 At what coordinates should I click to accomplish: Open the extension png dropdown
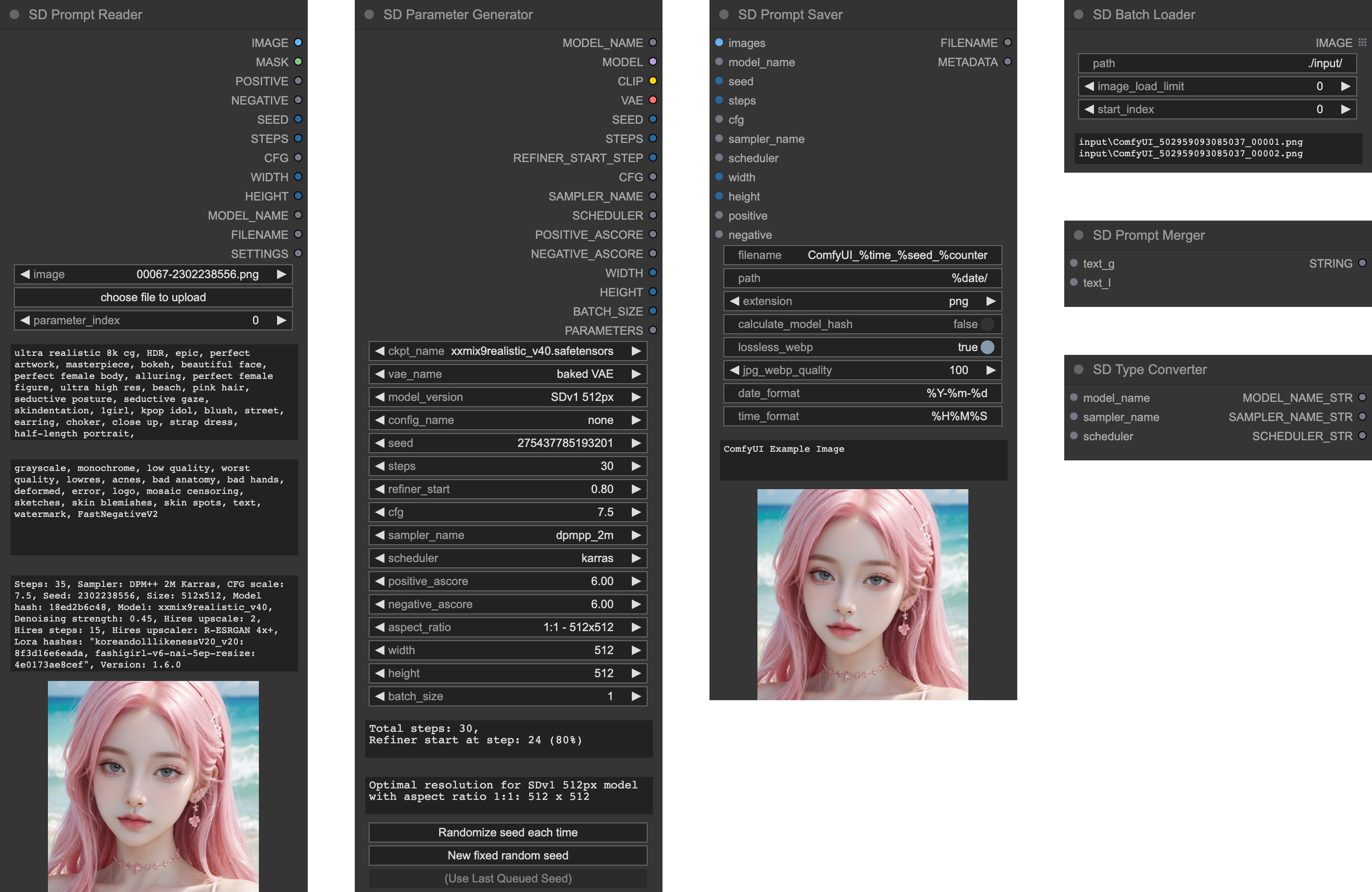[862, 301]
